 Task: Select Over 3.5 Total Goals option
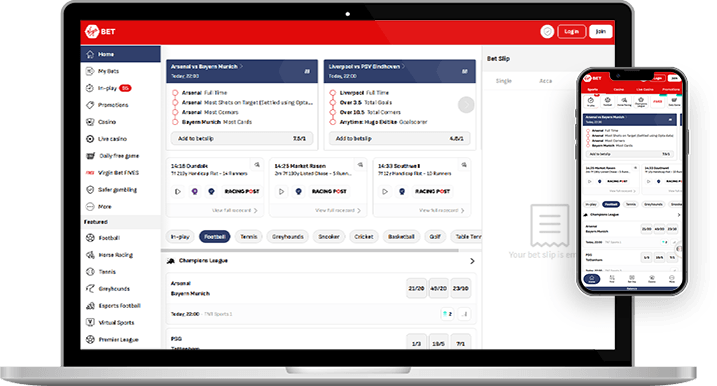[x=333, y=102]
